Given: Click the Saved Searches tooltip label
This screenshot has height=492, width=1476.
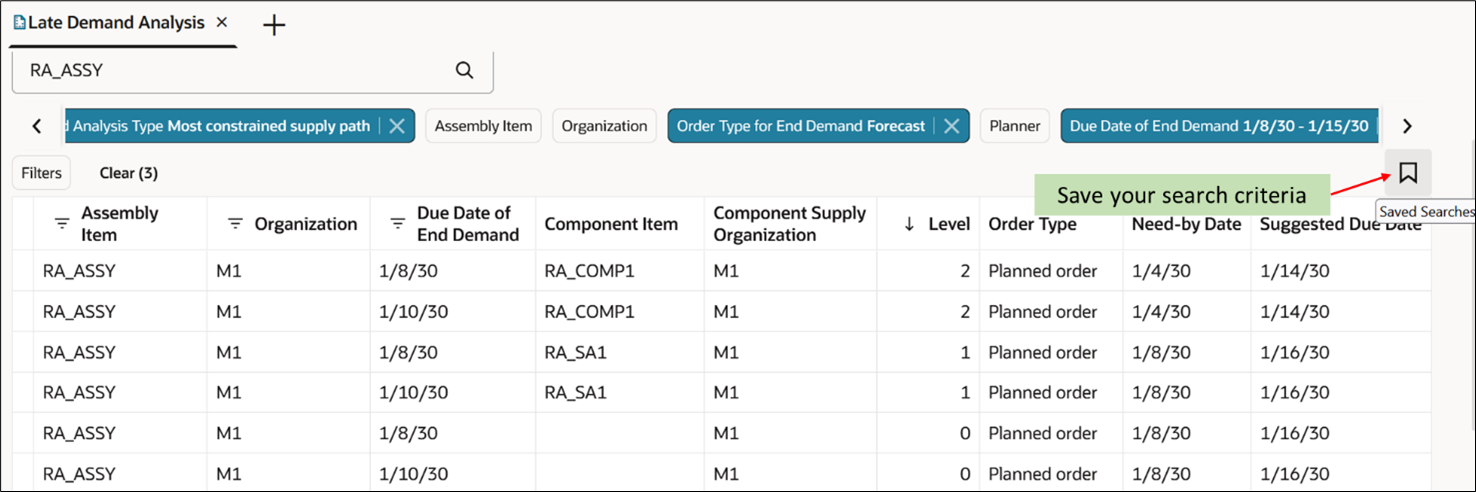Looking at the screenshot, I should point(1425,211).
